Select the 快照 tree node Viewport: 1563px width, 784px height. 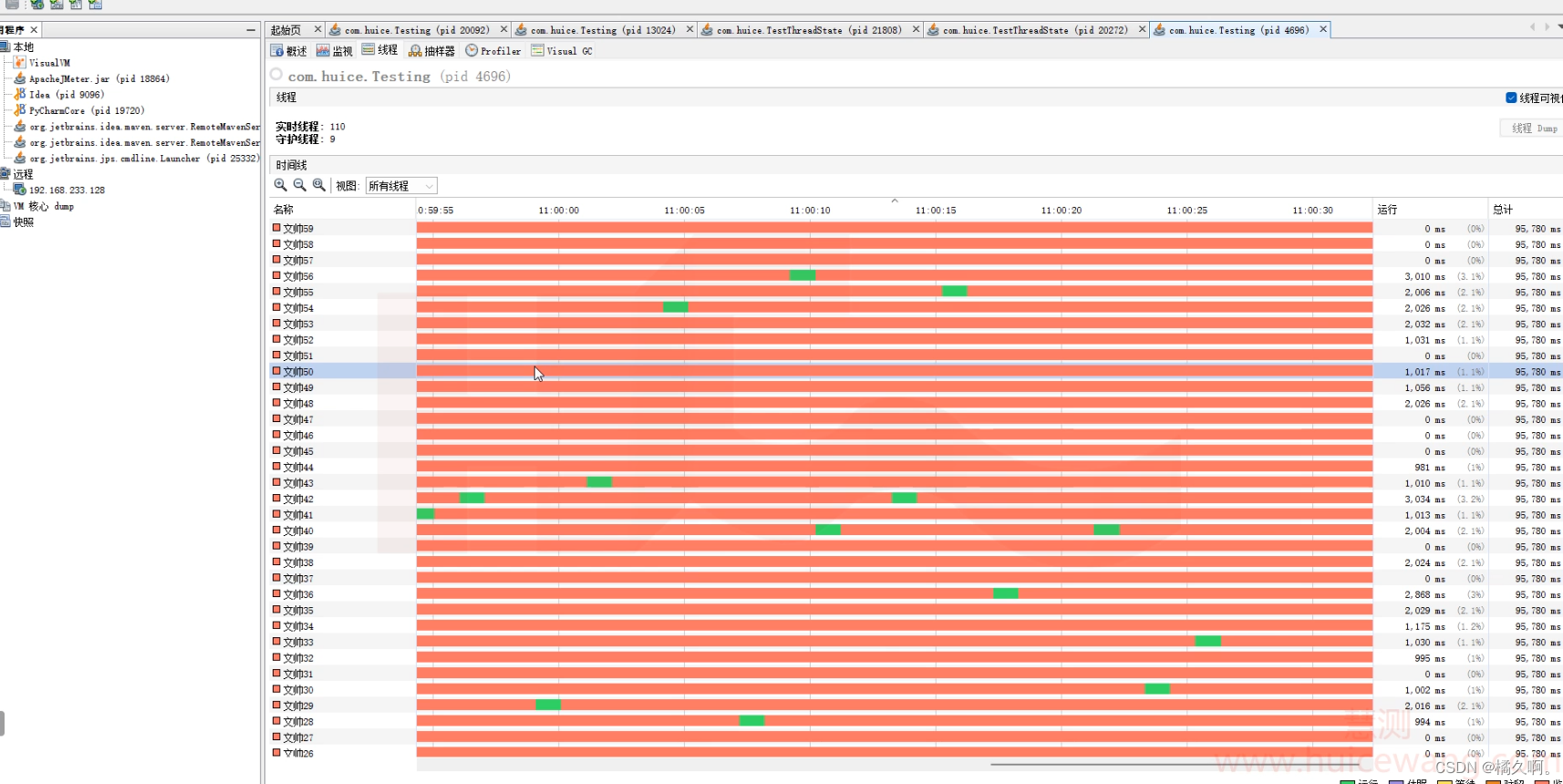pyautogui.click(x=17, y=222)
